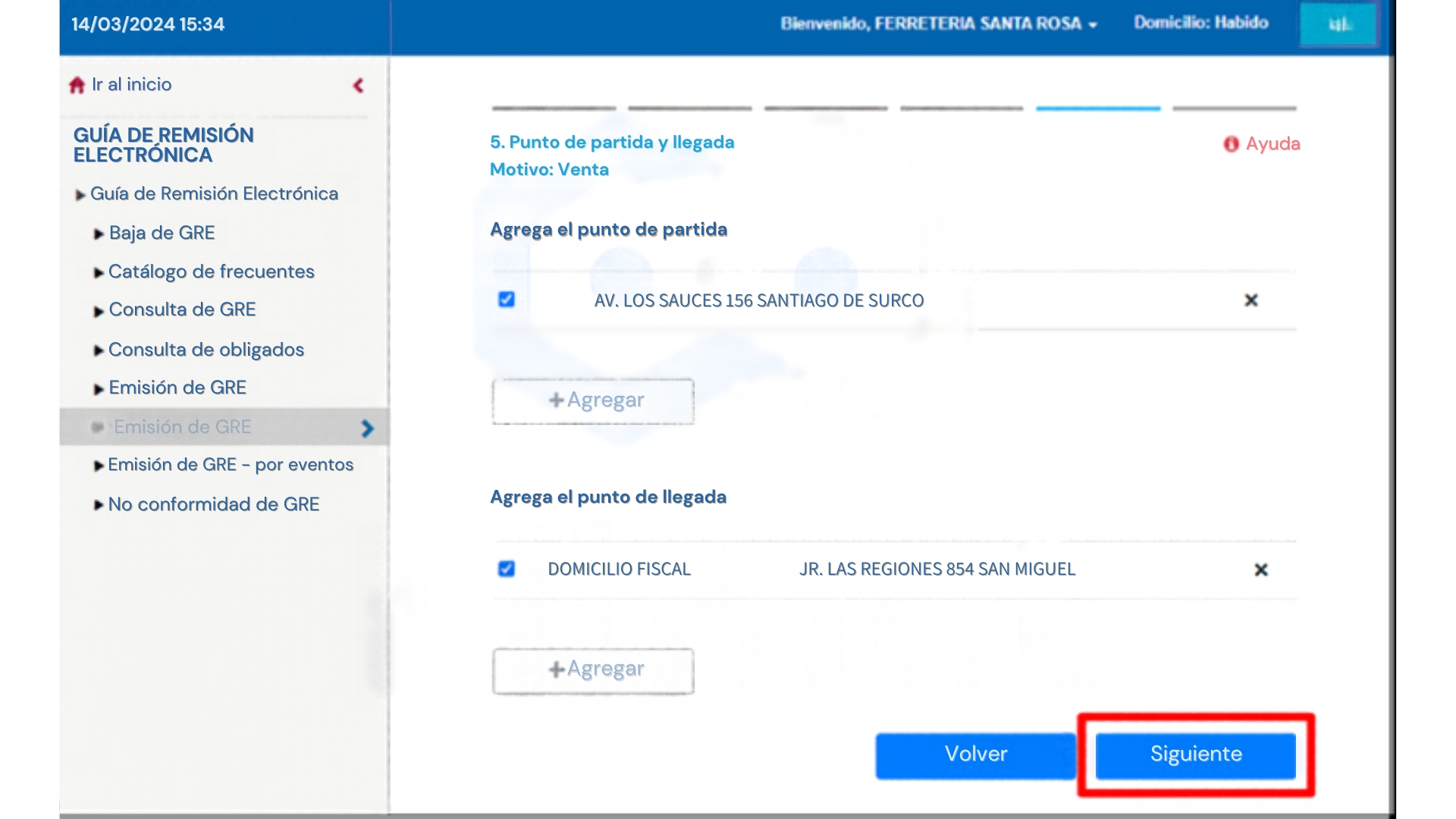
Task: Expand the Baja de GRE triangle
Action: [x=99, y=234]
